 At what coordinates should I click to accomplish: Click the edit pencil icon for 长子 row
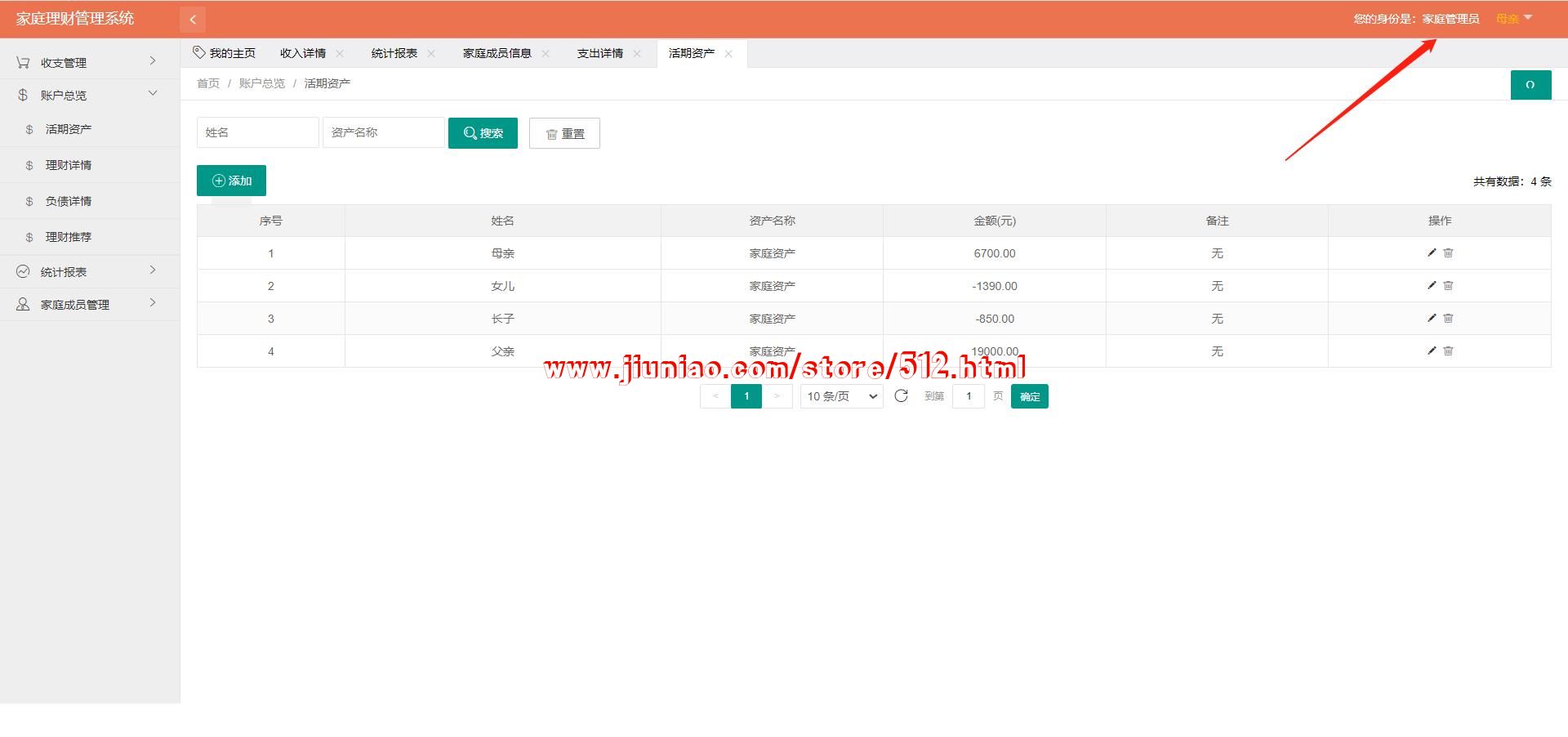coord(1431,318)
